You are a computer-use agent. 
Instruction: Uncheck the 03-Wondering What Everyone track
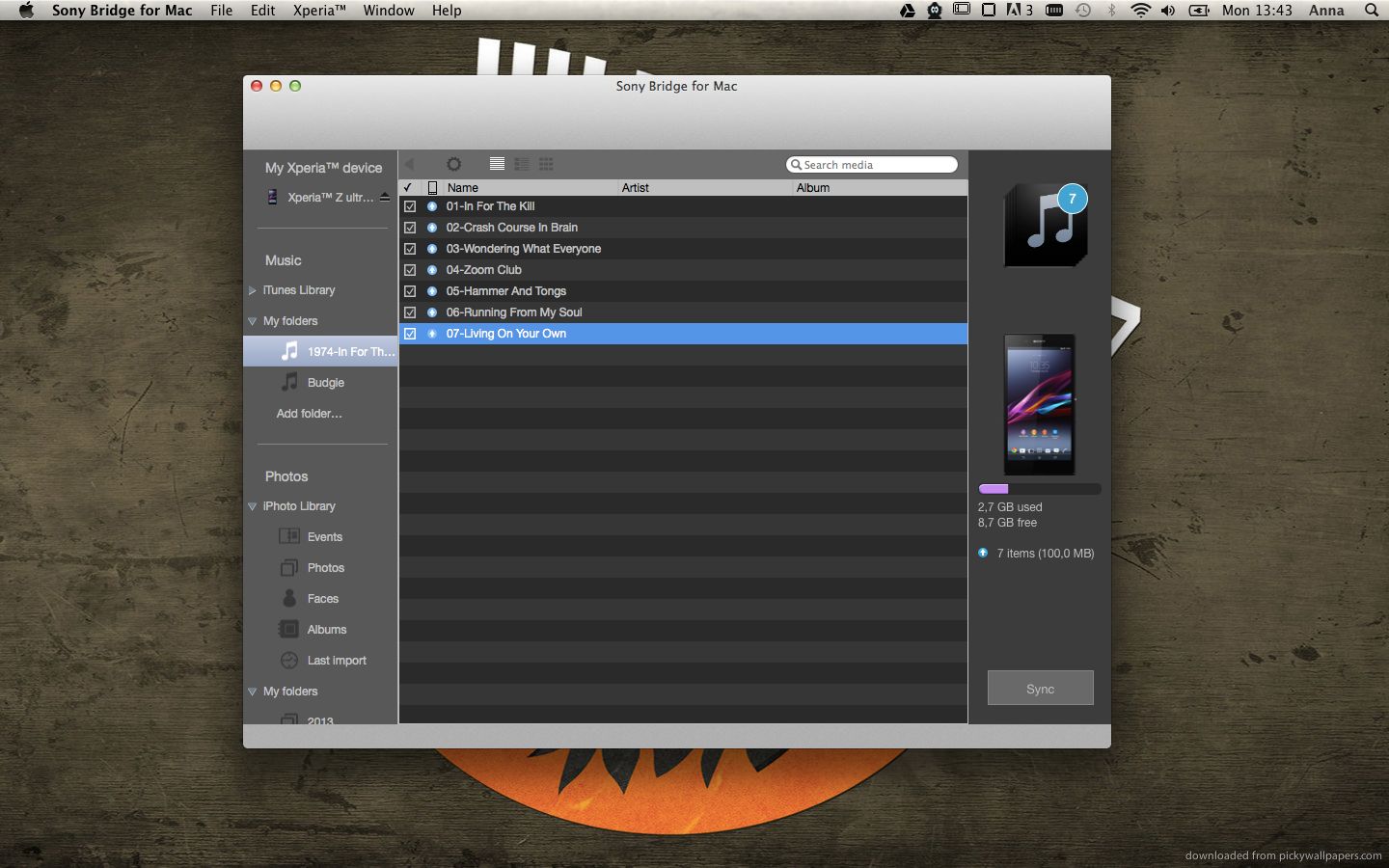410,249
